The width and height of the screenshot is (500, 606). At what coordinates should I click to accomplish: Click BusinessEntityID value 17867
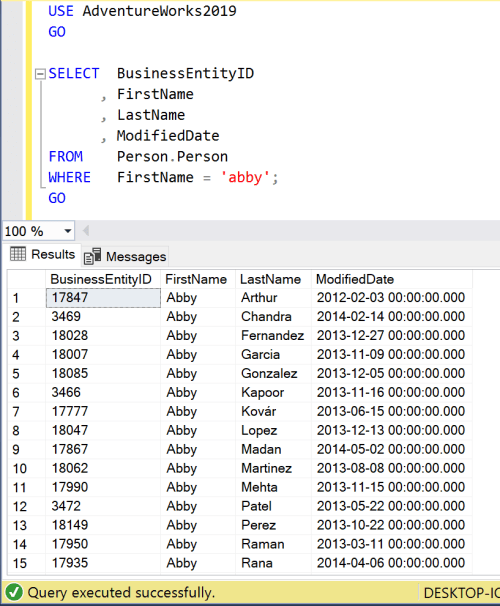[103, 449]
